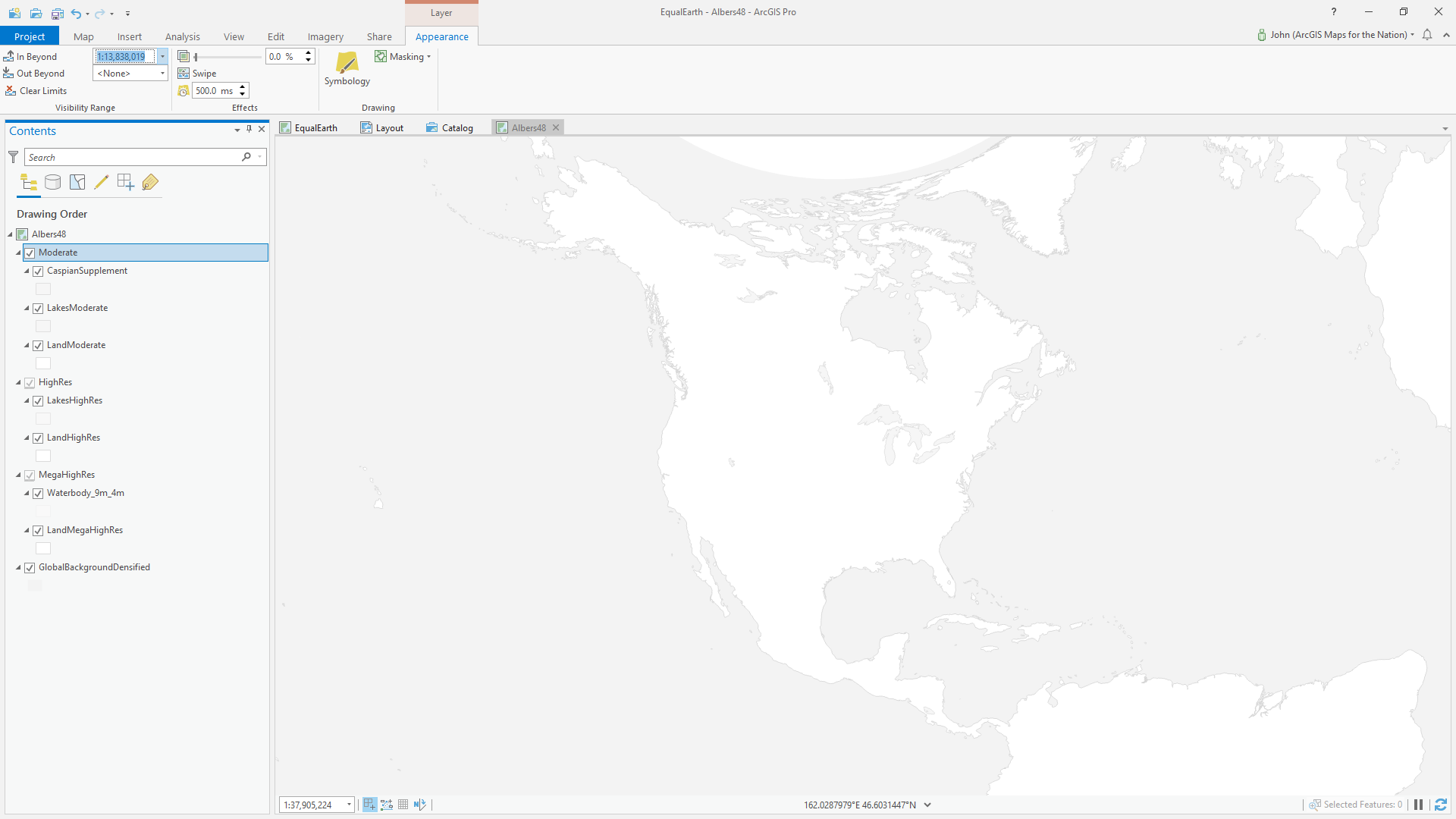
Task: Show List By Drawing Order view
Action: click(x=29, y=182)
